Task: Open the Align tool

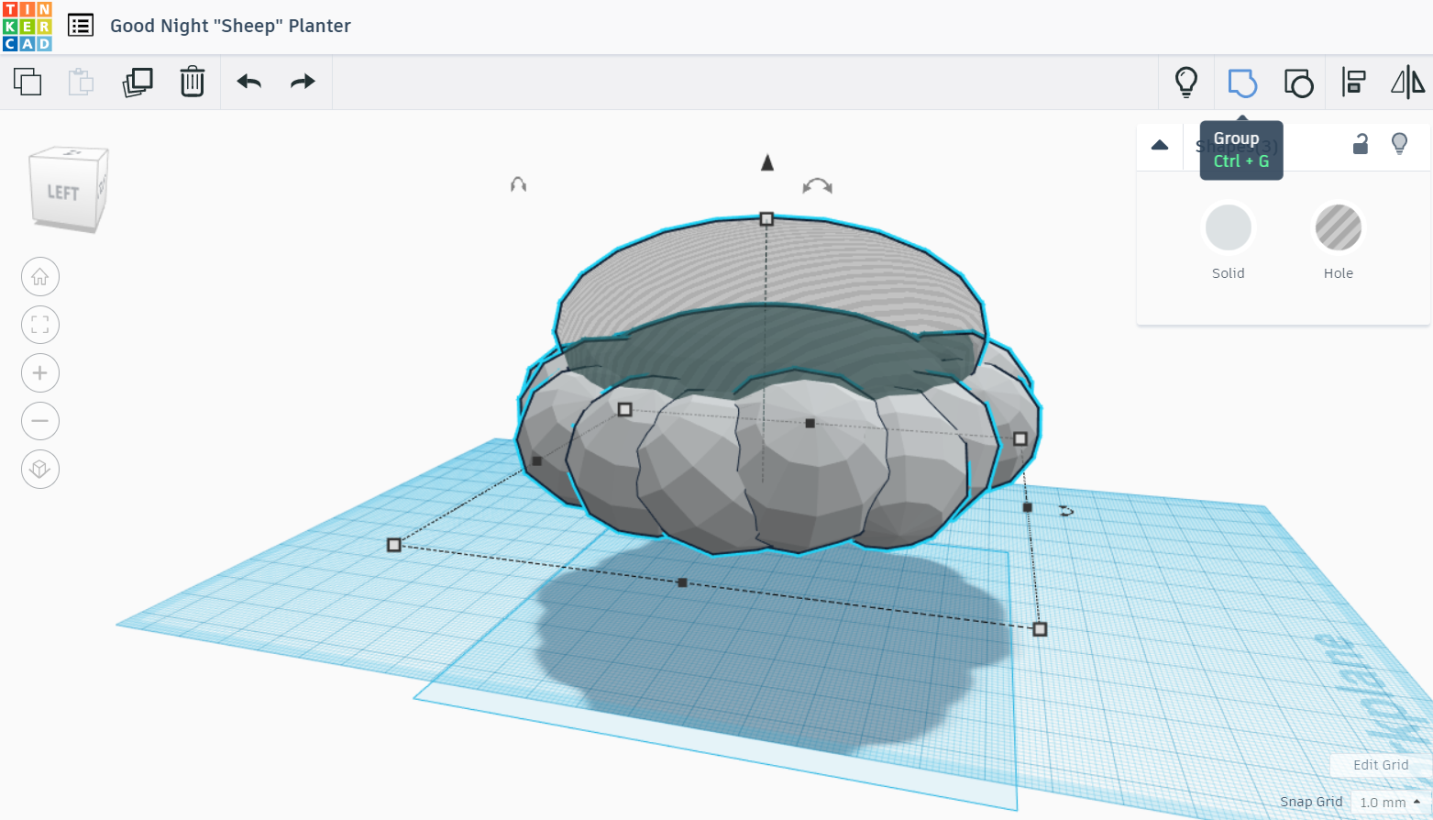Action: point(1354,82)
